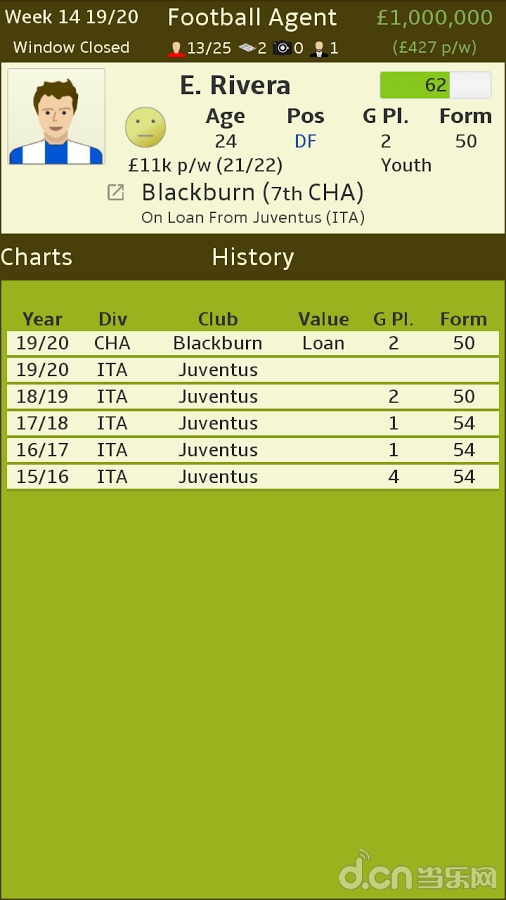Tap the DF position label
The width and height of the screenshot is (506, 900).
pos(306,141)
